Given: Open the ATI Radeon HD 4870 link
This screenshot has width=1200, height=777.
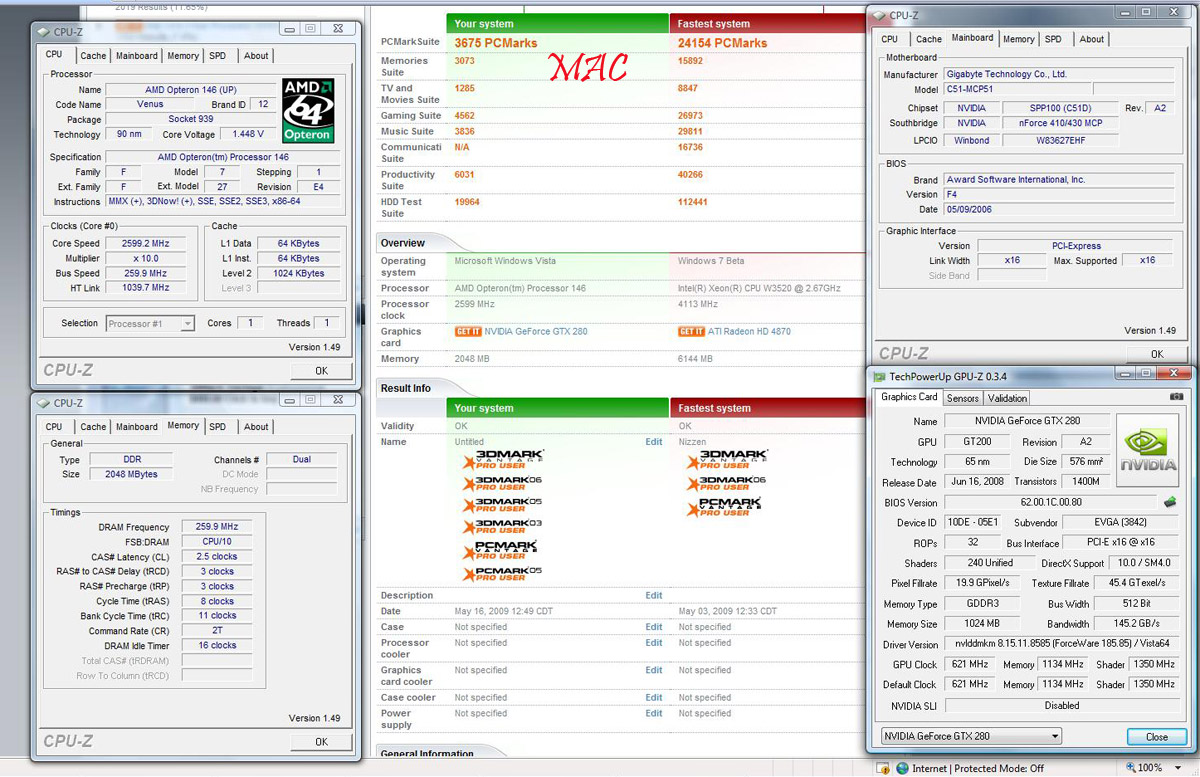Looking at the screenshot, I should (x=749, y=332).
